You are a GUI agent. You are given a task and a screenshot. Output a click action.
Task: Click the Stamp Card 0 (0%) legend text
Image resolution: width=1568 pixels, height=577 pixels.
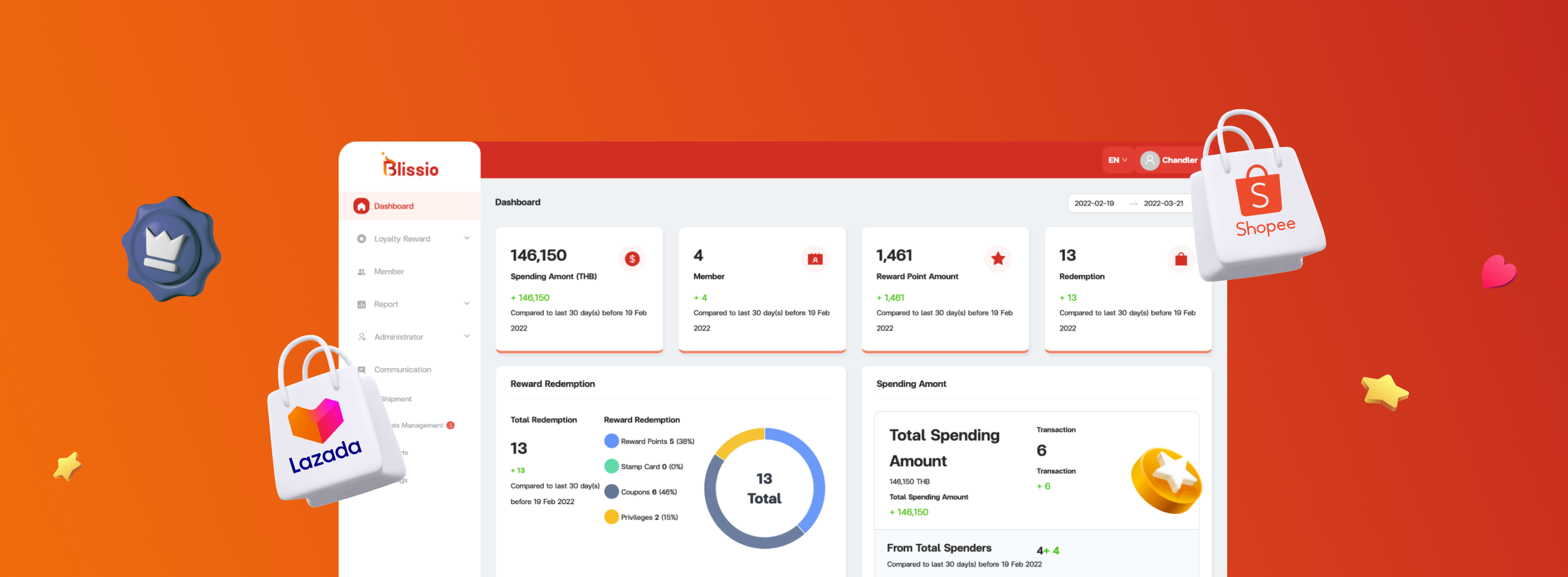click(x=652, y=468)
